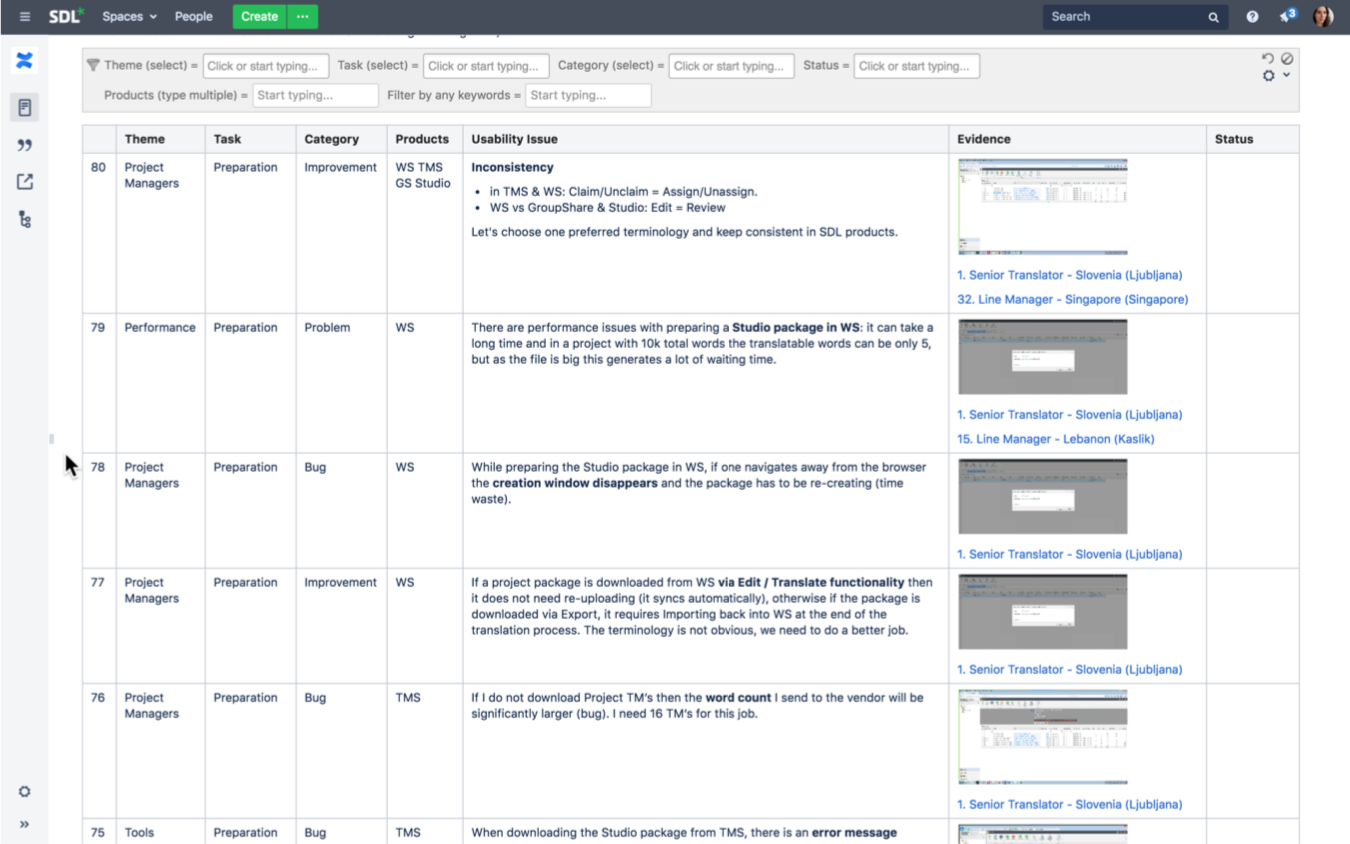Image resolution: width=1350 pixels, height=844 pixels.
Task: Click the Products type-multiple filter field
Action: (x=316, y=95)
